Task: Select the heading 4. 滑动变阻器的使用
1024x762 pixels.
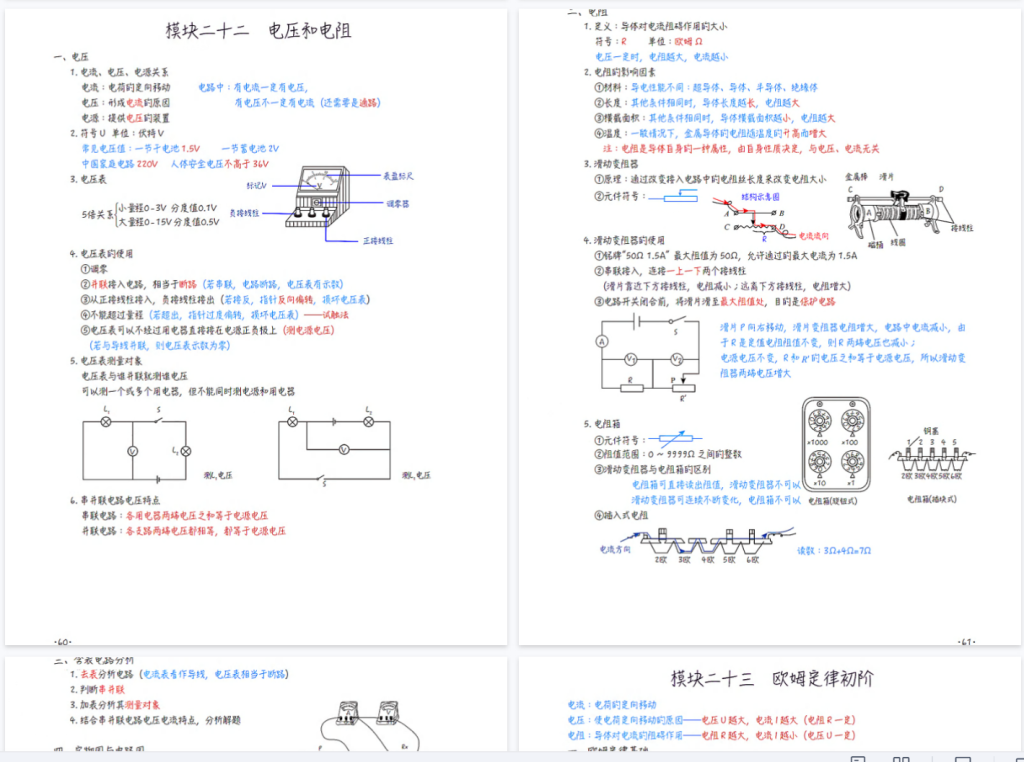Action: click(624, 240)
